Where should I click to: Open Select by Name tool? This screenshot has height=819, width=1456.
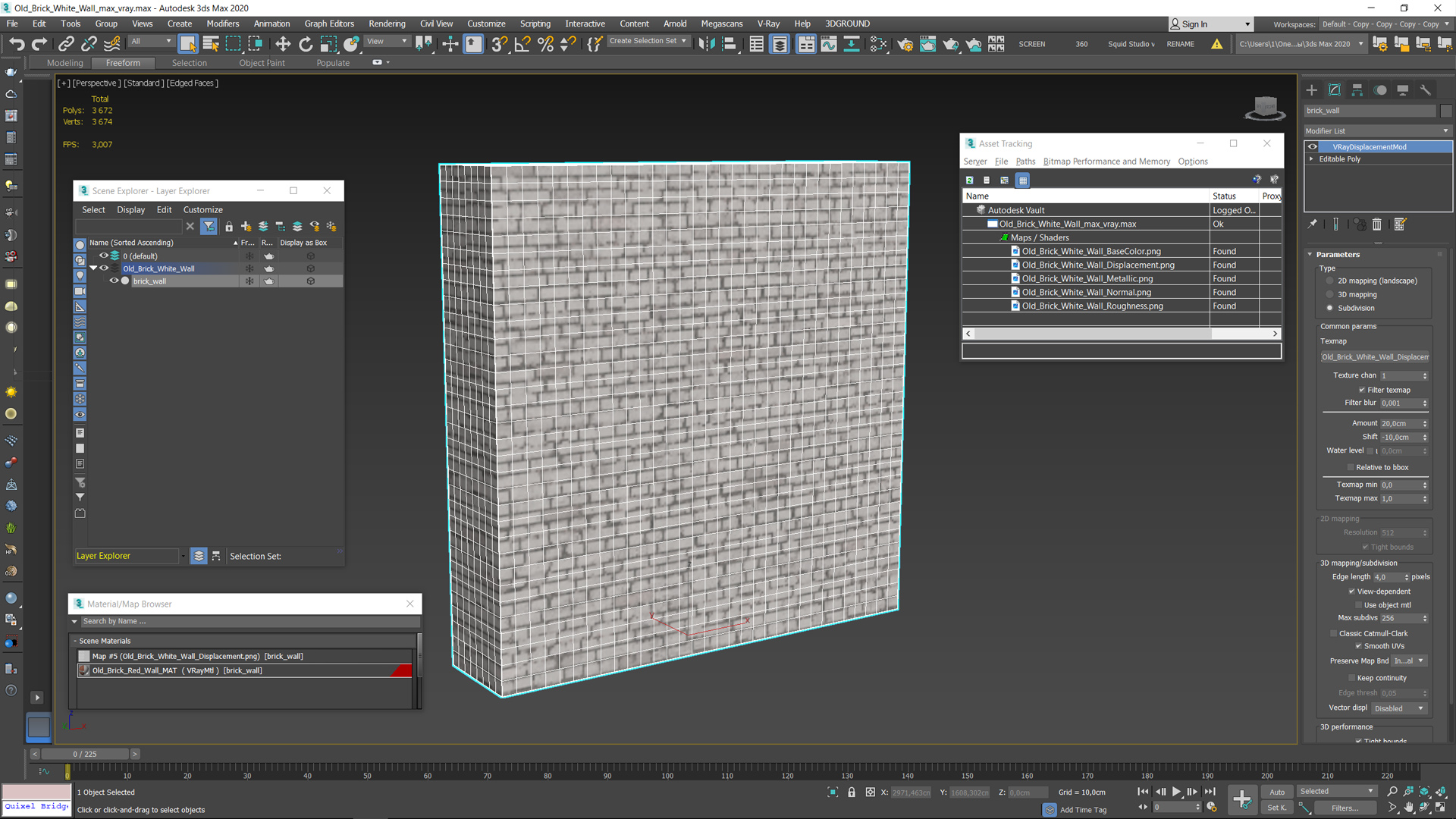pos(211,44)
